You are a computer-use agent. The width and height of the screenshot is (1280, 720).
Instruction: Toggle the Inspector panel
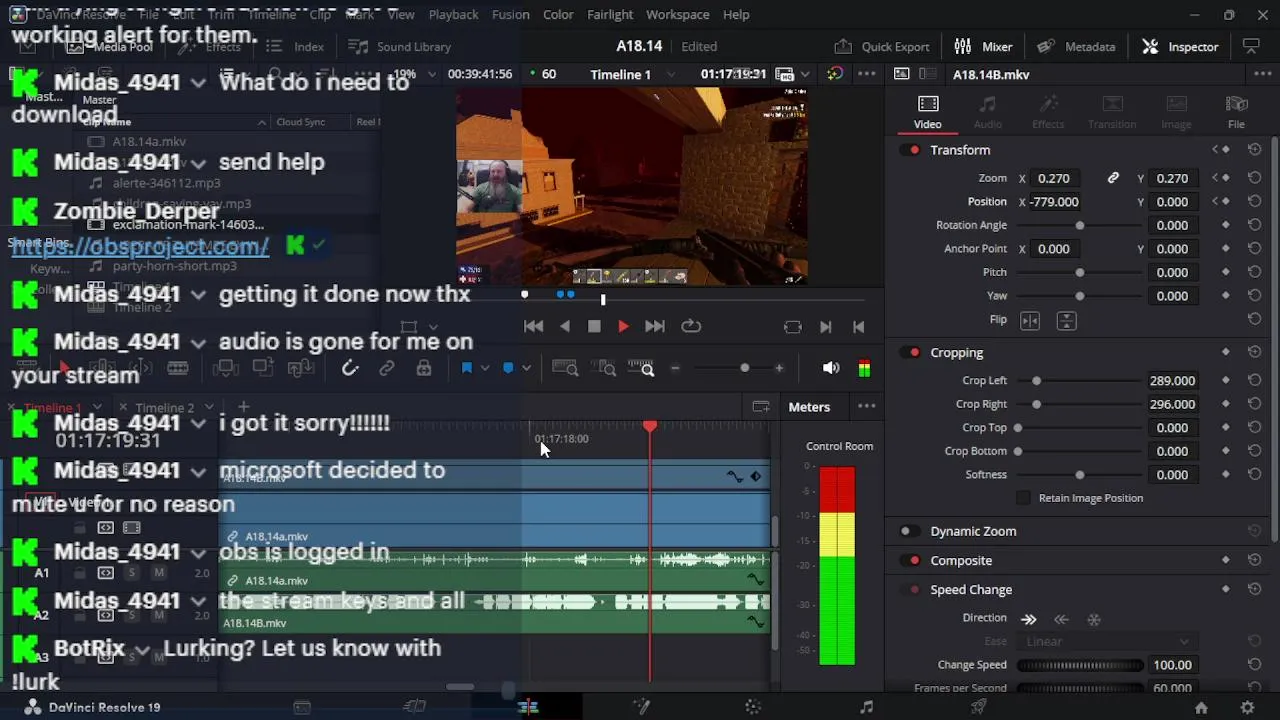[1181, 46]
